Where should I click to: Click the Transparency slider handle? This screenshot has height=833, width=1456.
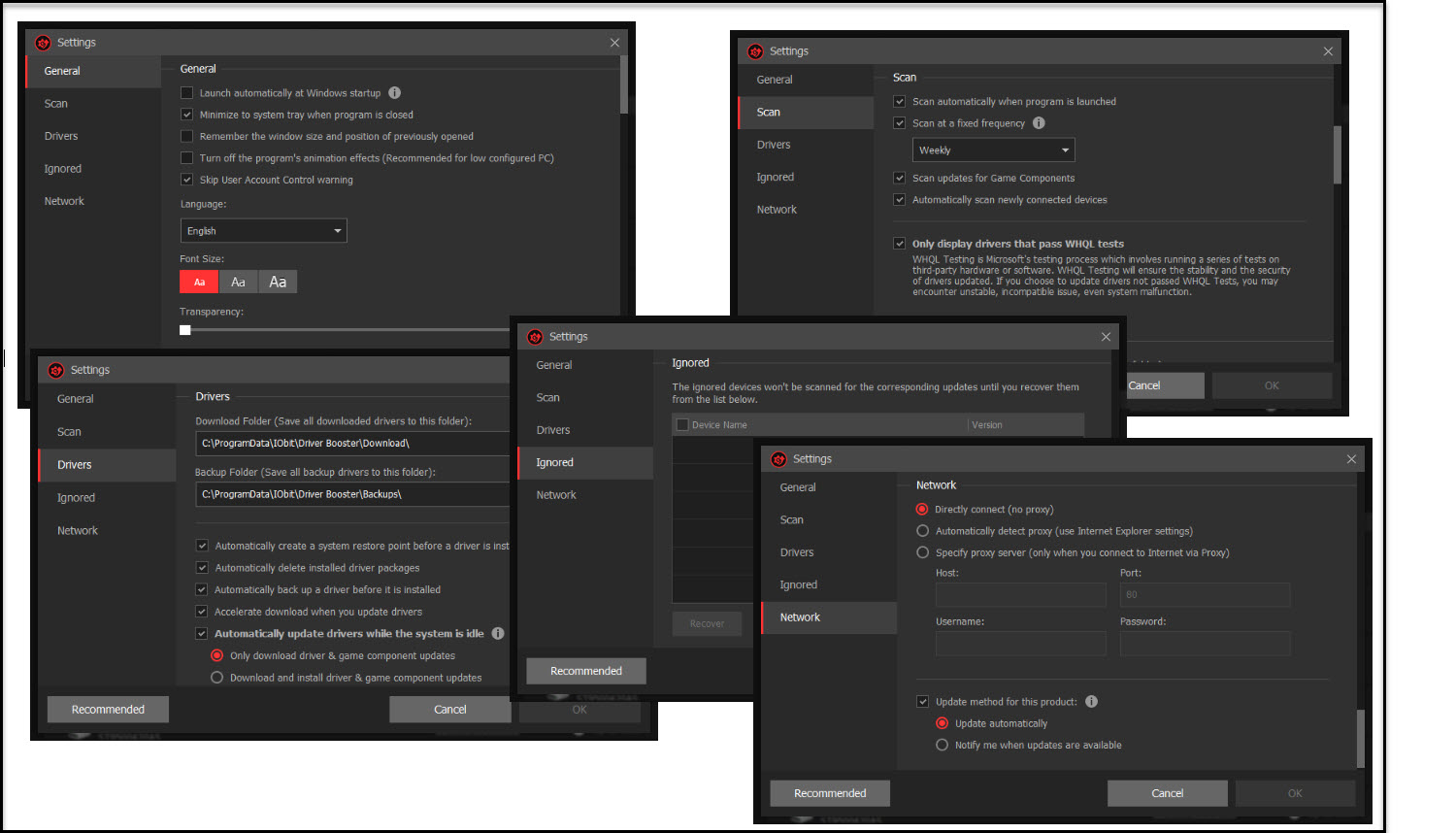(x=185, y=330)
